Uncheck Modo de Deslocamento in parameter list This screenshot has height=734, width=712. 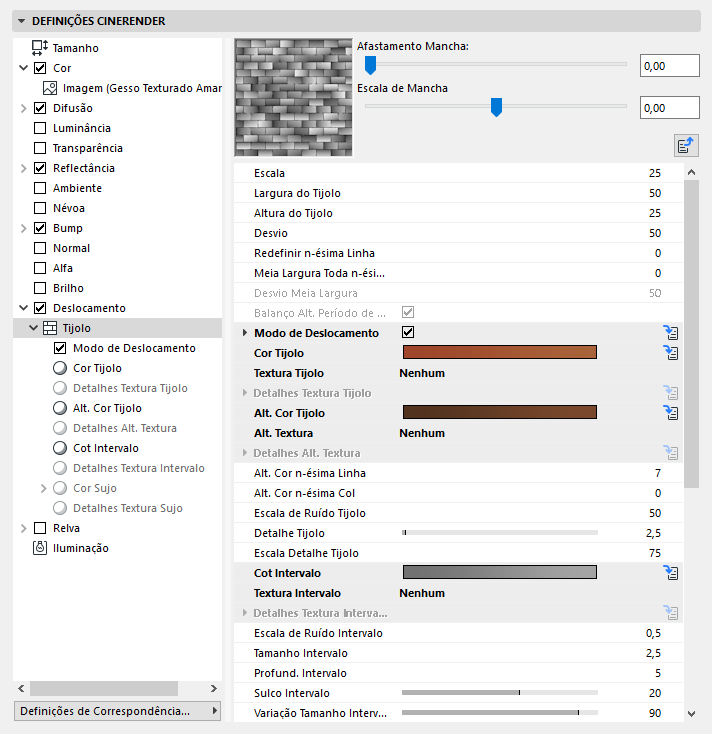[408, 333]
